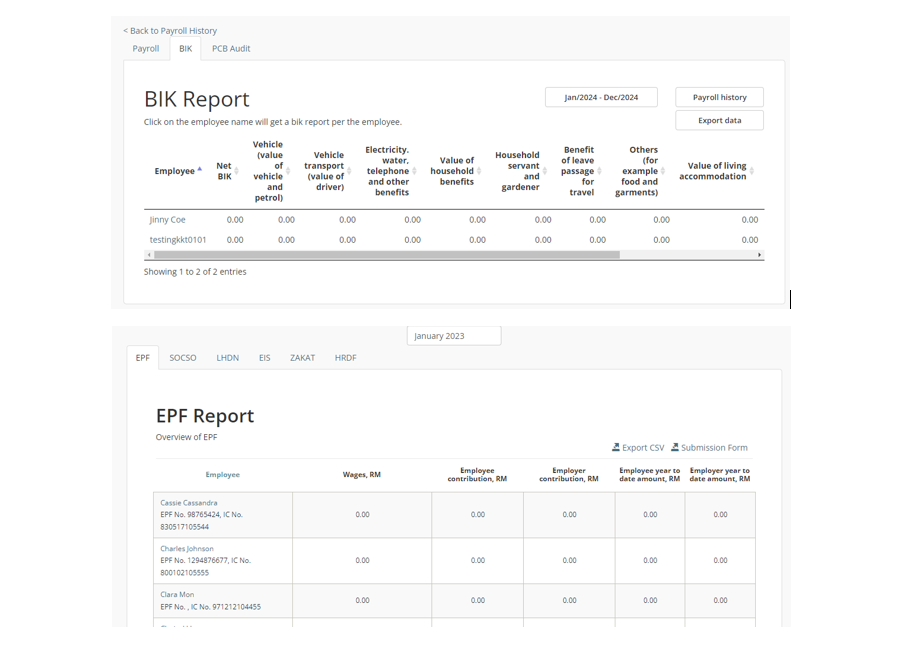906x670 pixels.
Task: Sort by Net BIK column arrows
Action: pyautogui.click(x=236, y=171)
